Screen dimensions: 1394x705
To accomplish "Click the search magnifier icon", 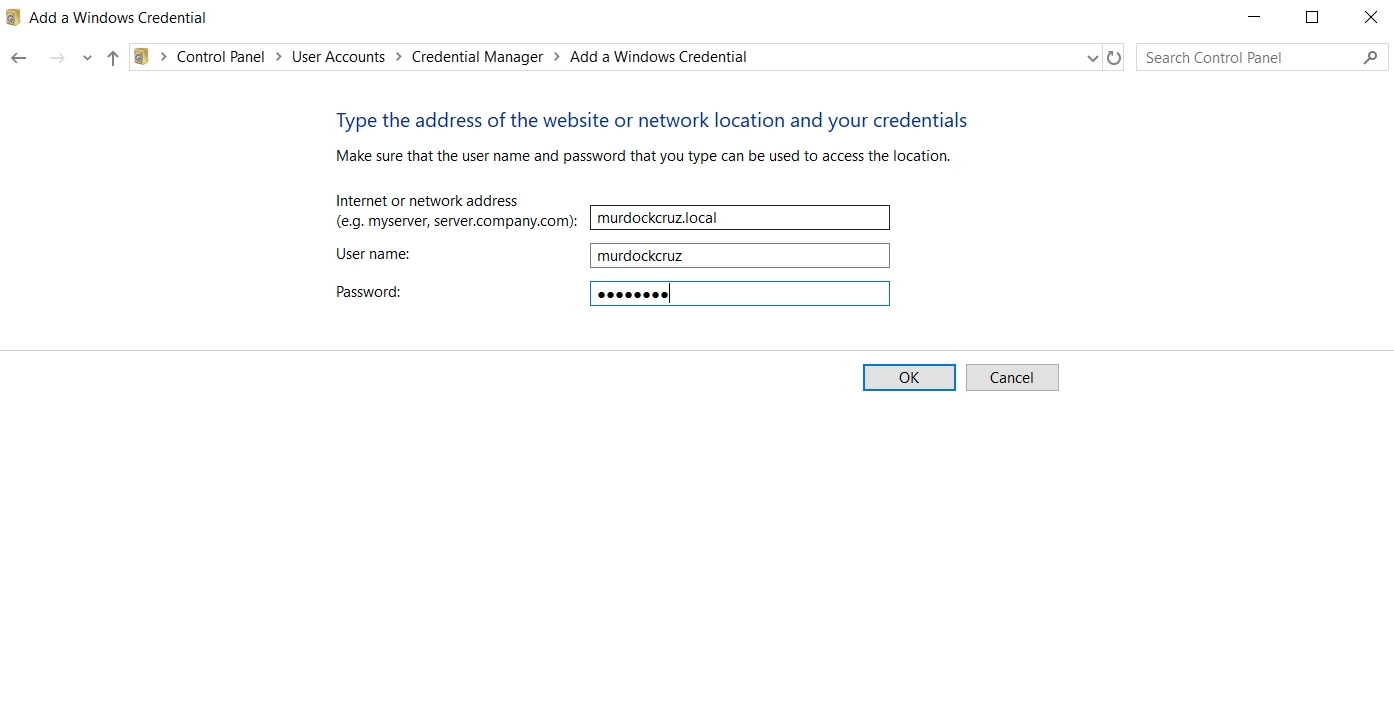I will [x=1371, y=57].
